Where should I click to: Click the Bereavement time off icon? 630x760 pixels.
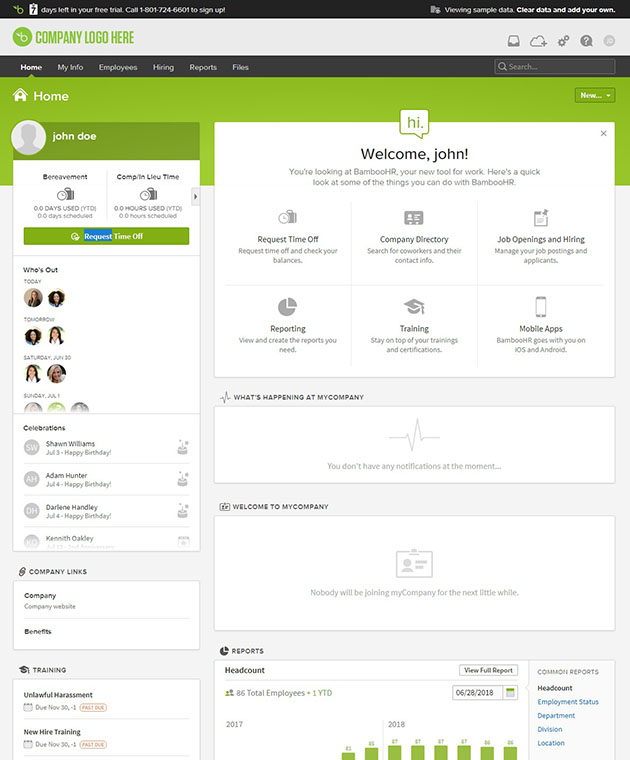[x=65, y=195]
